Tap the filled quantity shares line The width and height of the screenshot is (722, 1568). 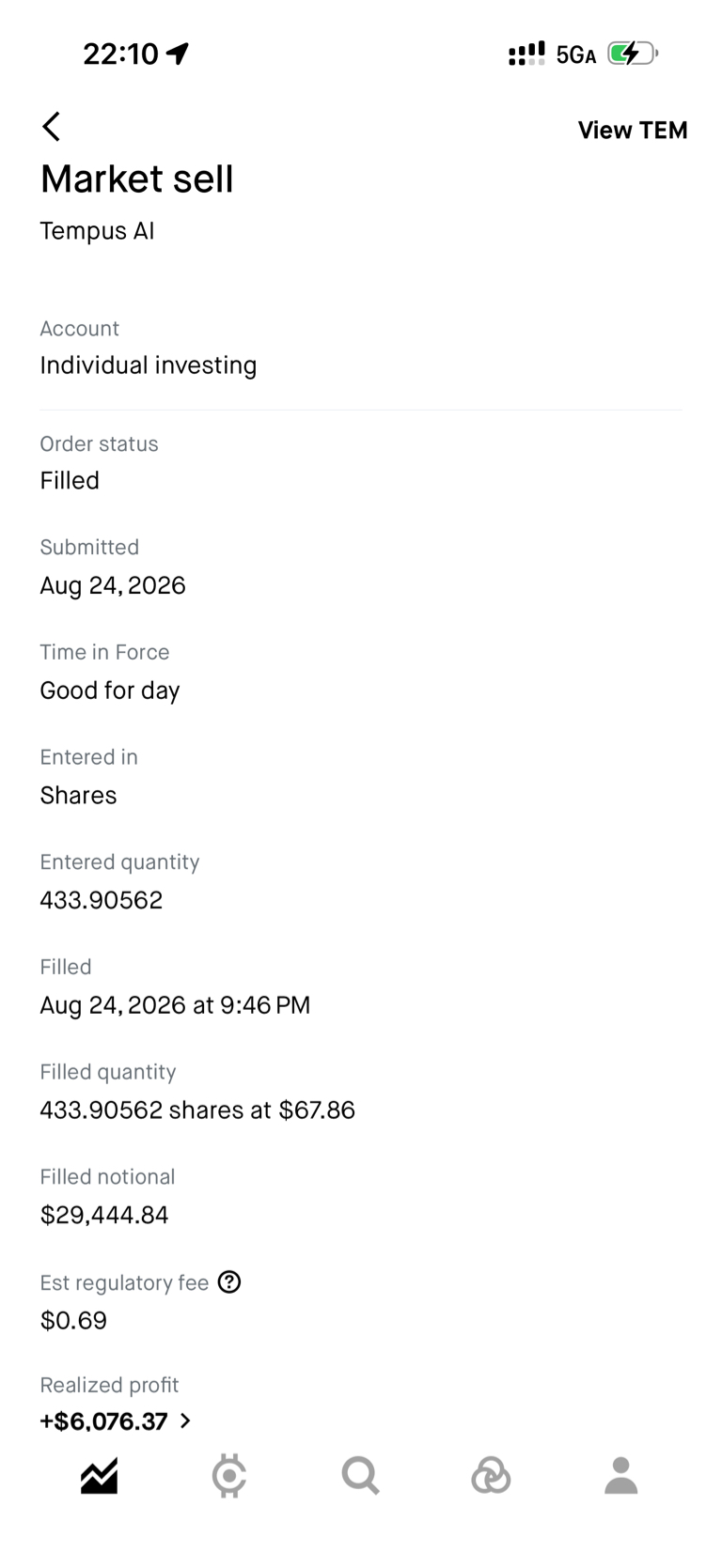[197, 1110]
